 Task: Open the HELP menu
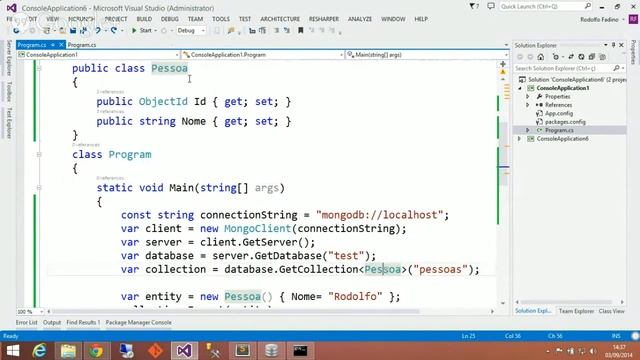point(421,19)
